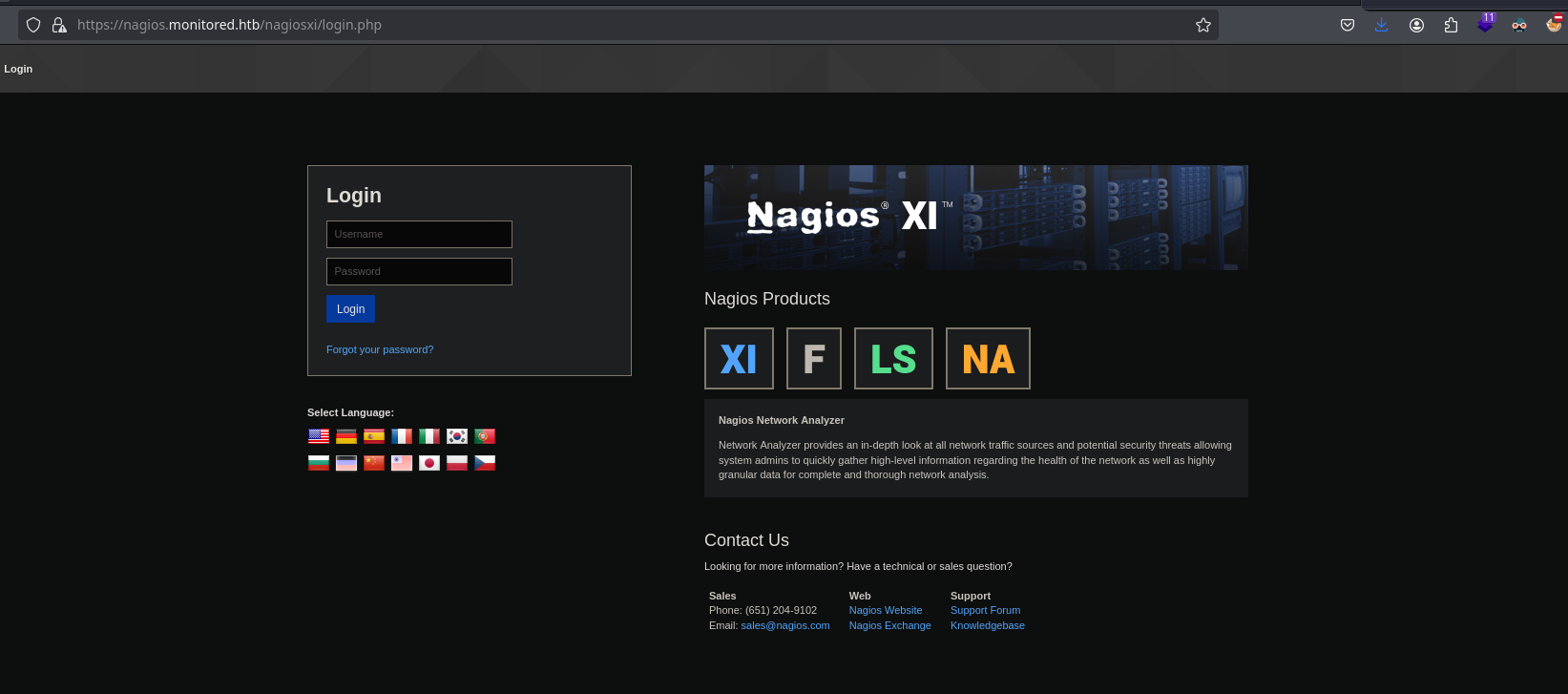Open the goggles-face hacker extension
The height and width of the screenshot is (694, 1568).
[x=1519, y=25]
